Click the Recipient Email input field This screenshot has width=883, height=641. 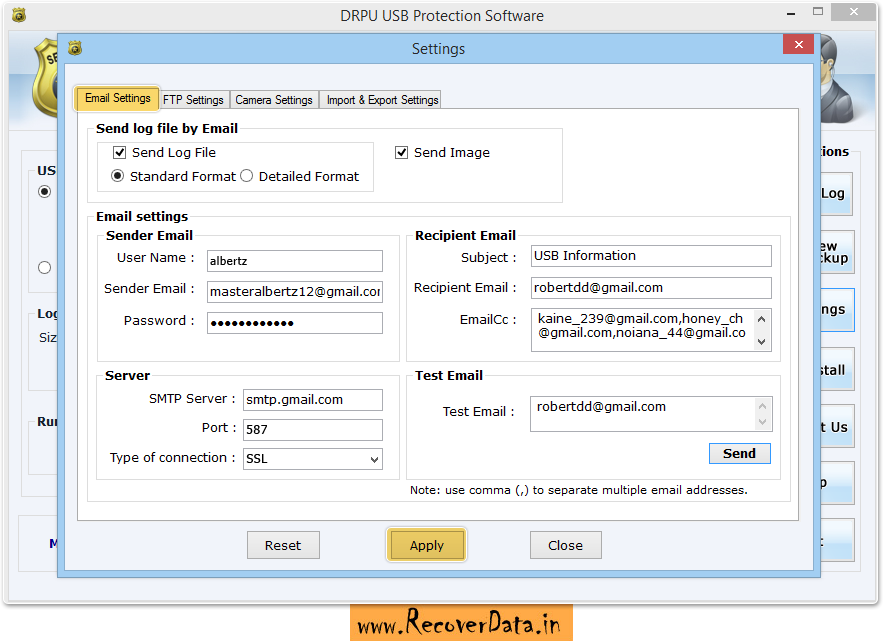651,288
